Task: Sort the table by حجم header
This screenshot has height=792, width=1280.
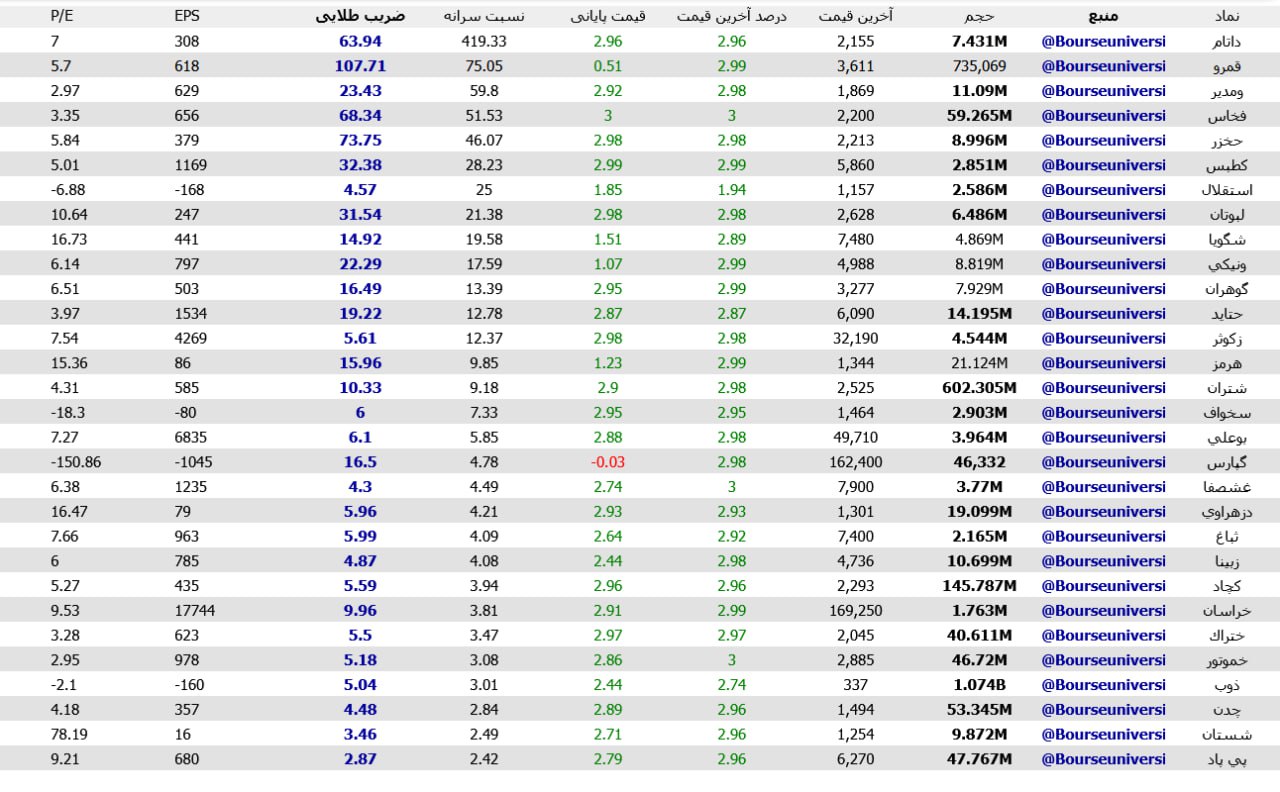Action: tap(979, 16)
